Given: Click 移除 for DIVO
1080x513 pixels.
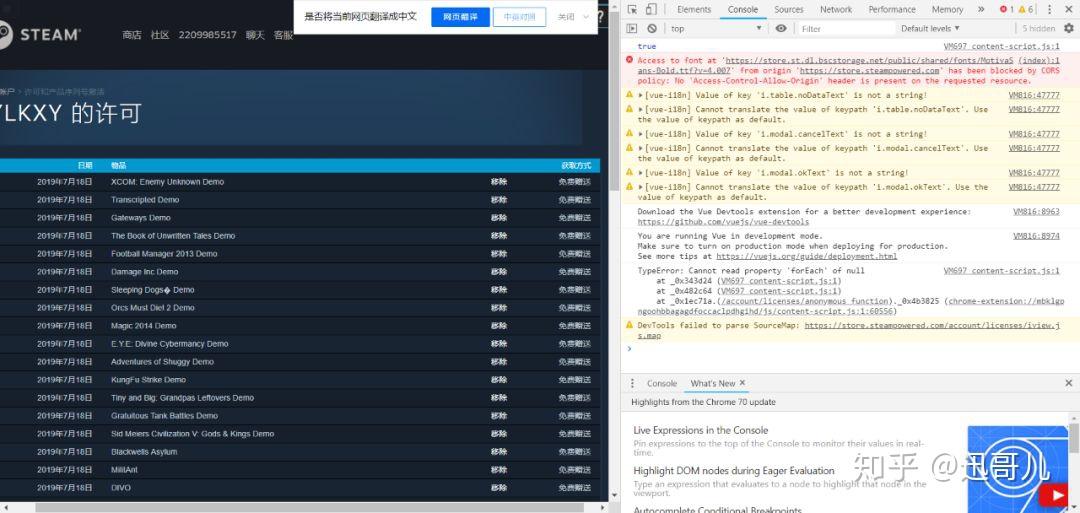Looking at the screenshot, I should tap(499, 488).
